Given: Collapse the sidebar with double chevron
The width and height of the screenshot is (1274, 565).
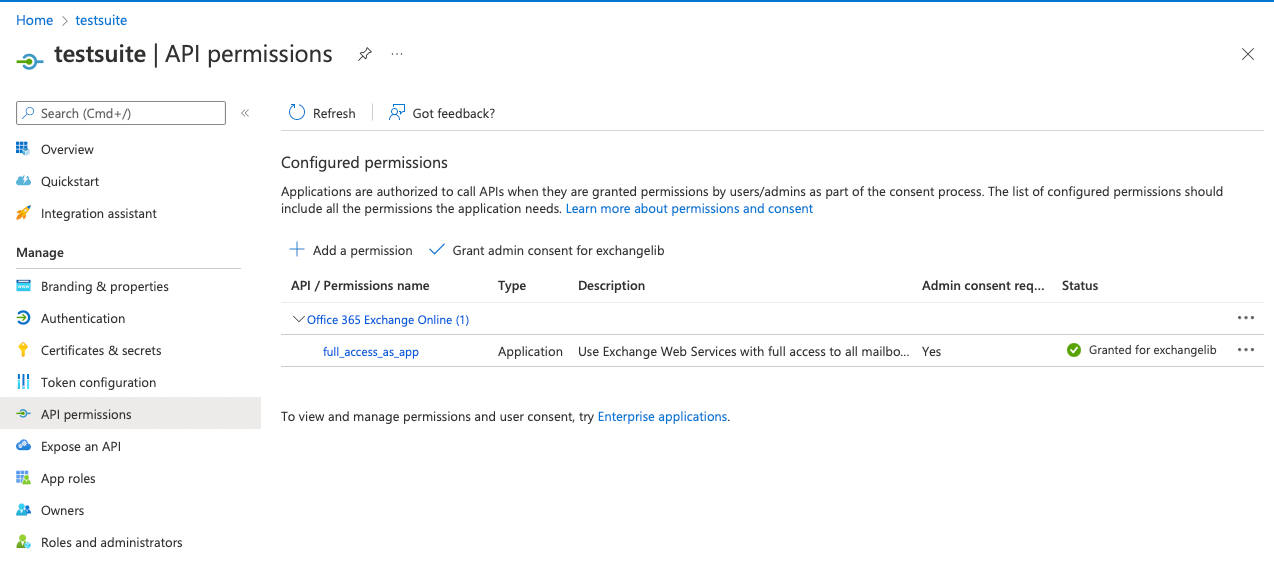Looking at the screenshot, I should tap(245, 113).
